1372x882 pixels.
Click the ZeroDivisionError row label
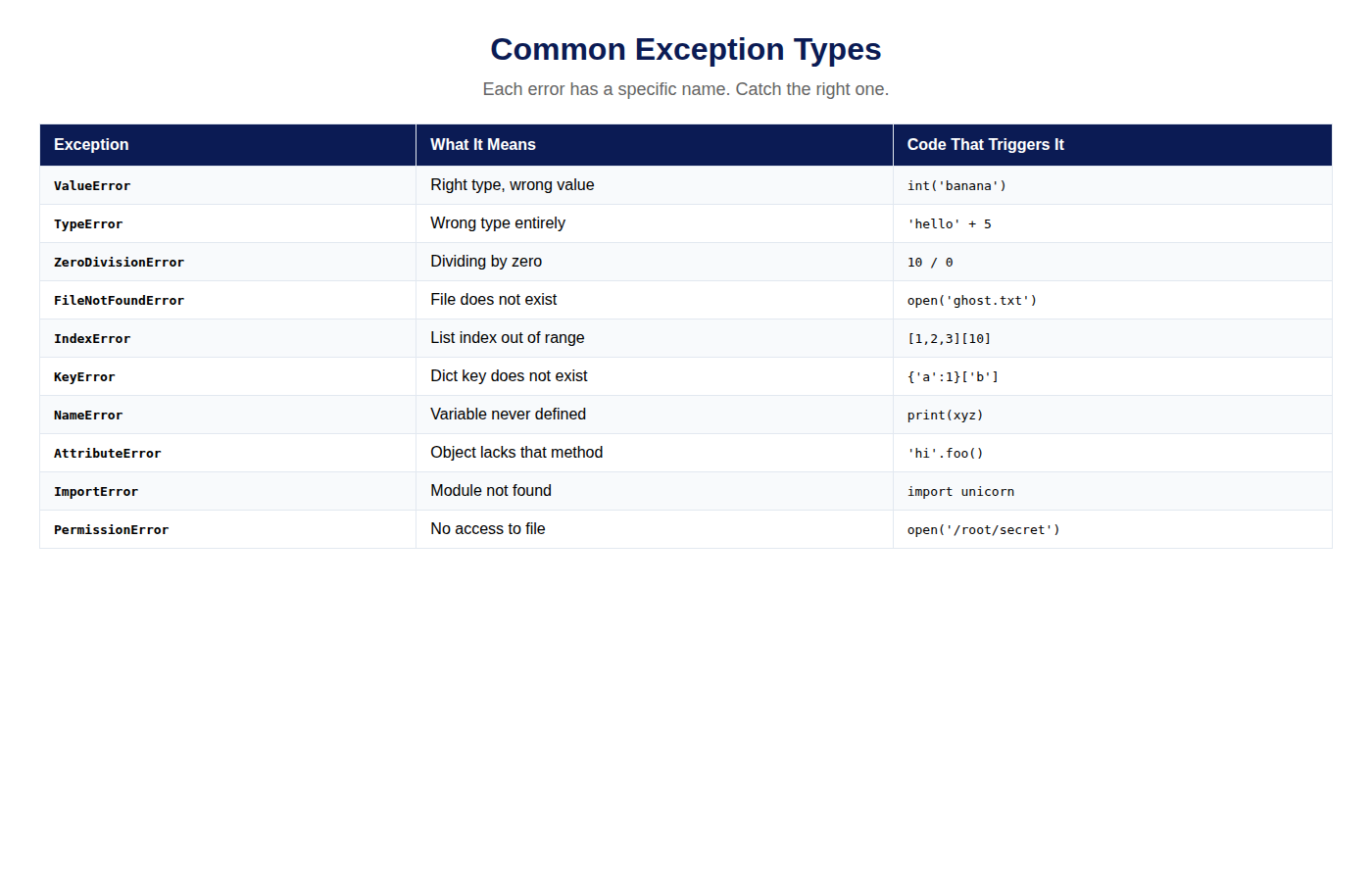pyautogui.click(x=119, y=263)
